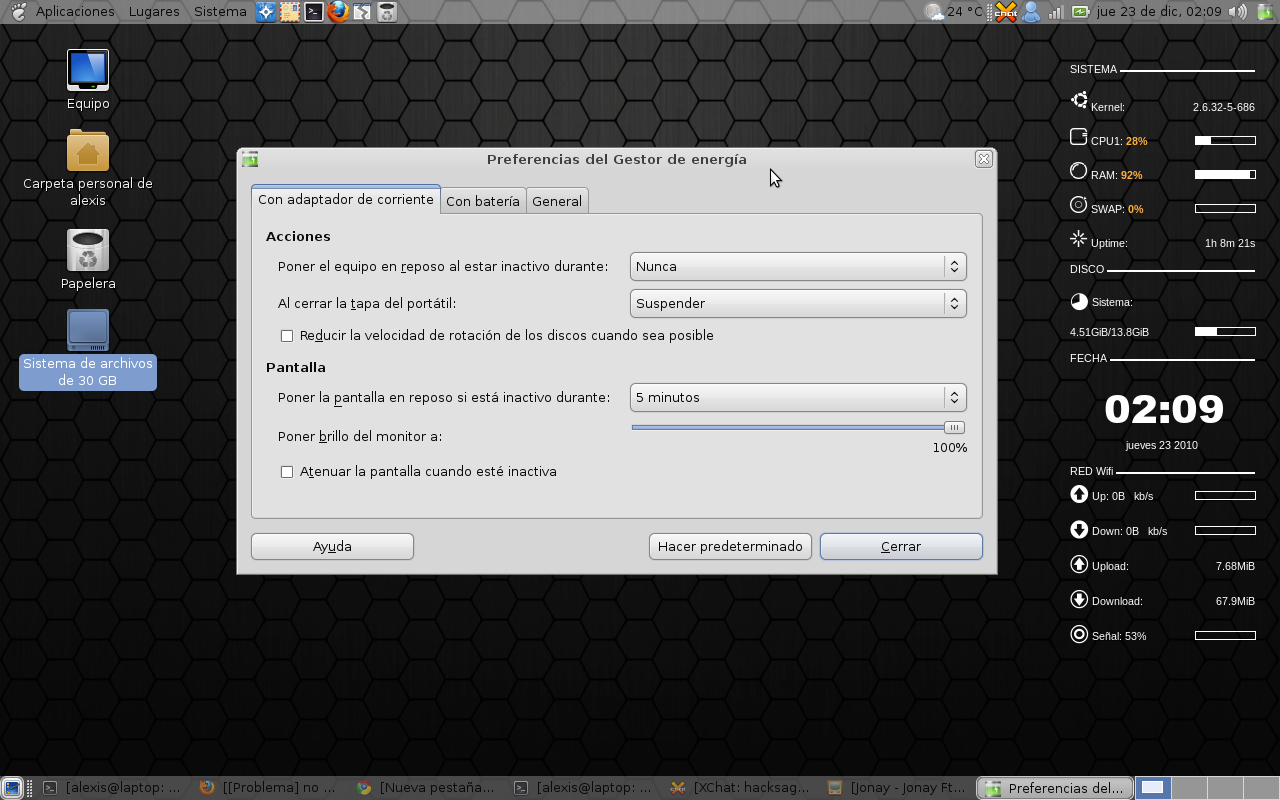Click the Kernel version 2.6.32-5-686 text
Image resolution: width=1280 pixels, height=800 pixels.
[x=1224, y=107]
